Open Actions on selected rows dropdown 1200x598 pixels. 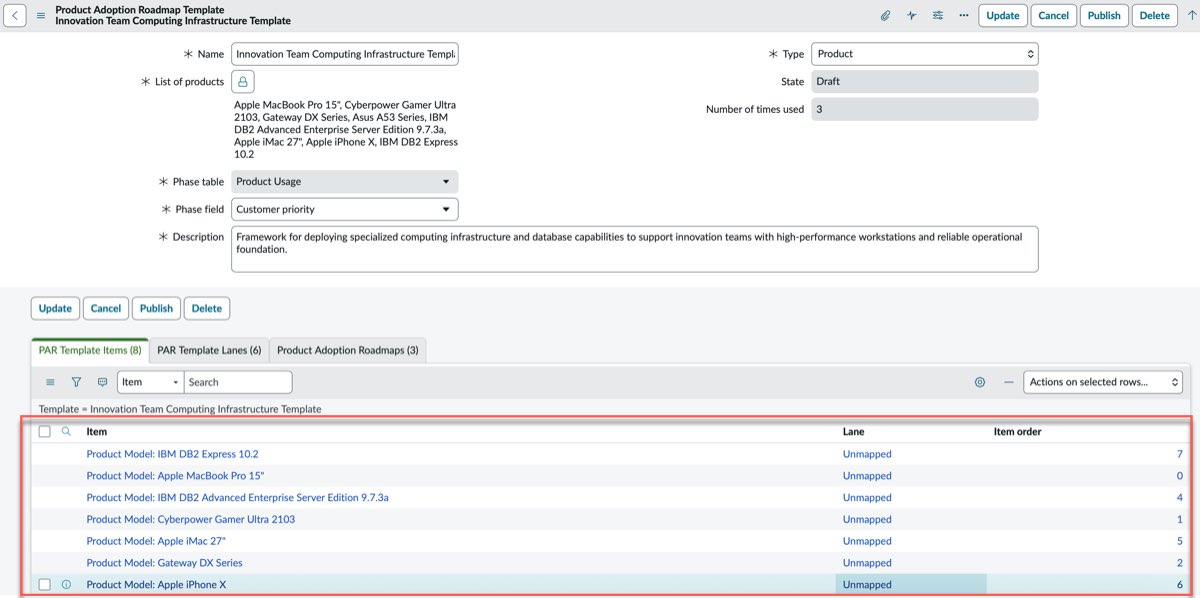click(1103, 382)
